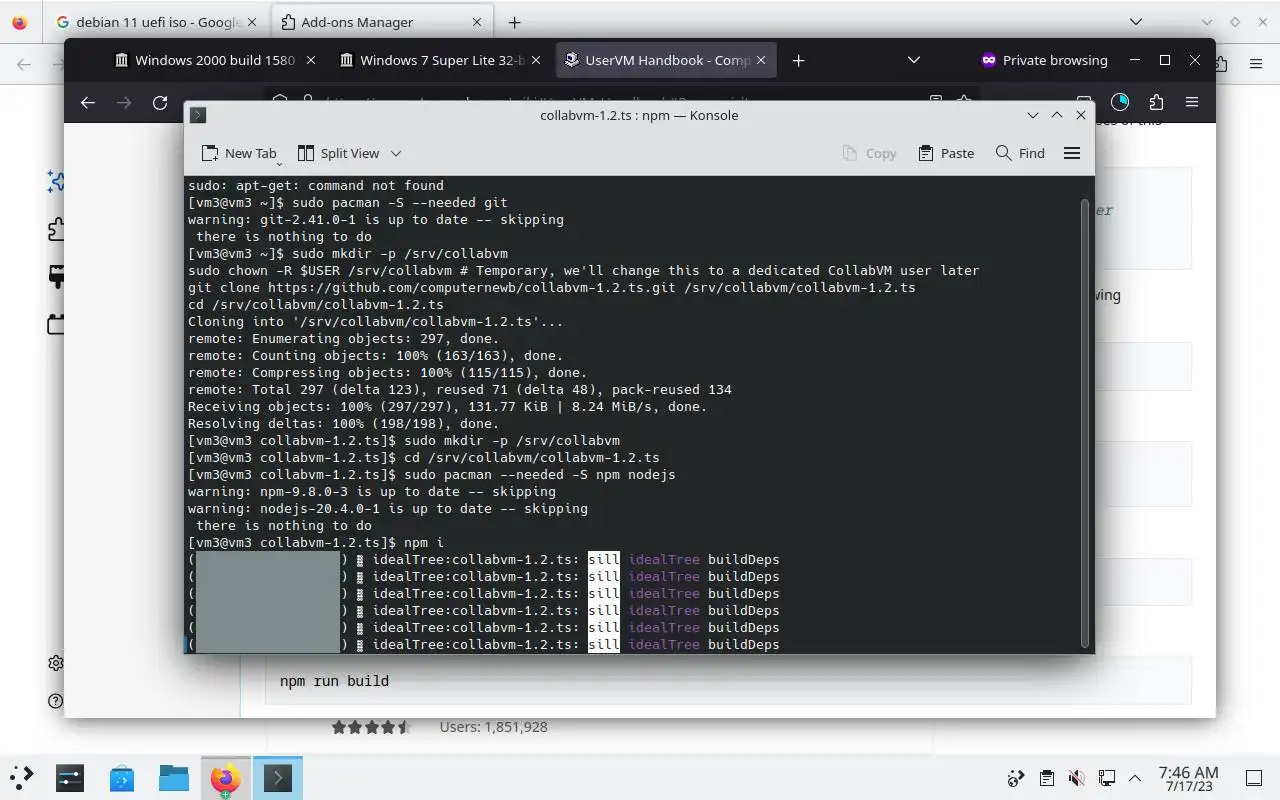Open Find in Konsole toolbar
This screenshot has height=800, width=1280.
pos(1020,153)
